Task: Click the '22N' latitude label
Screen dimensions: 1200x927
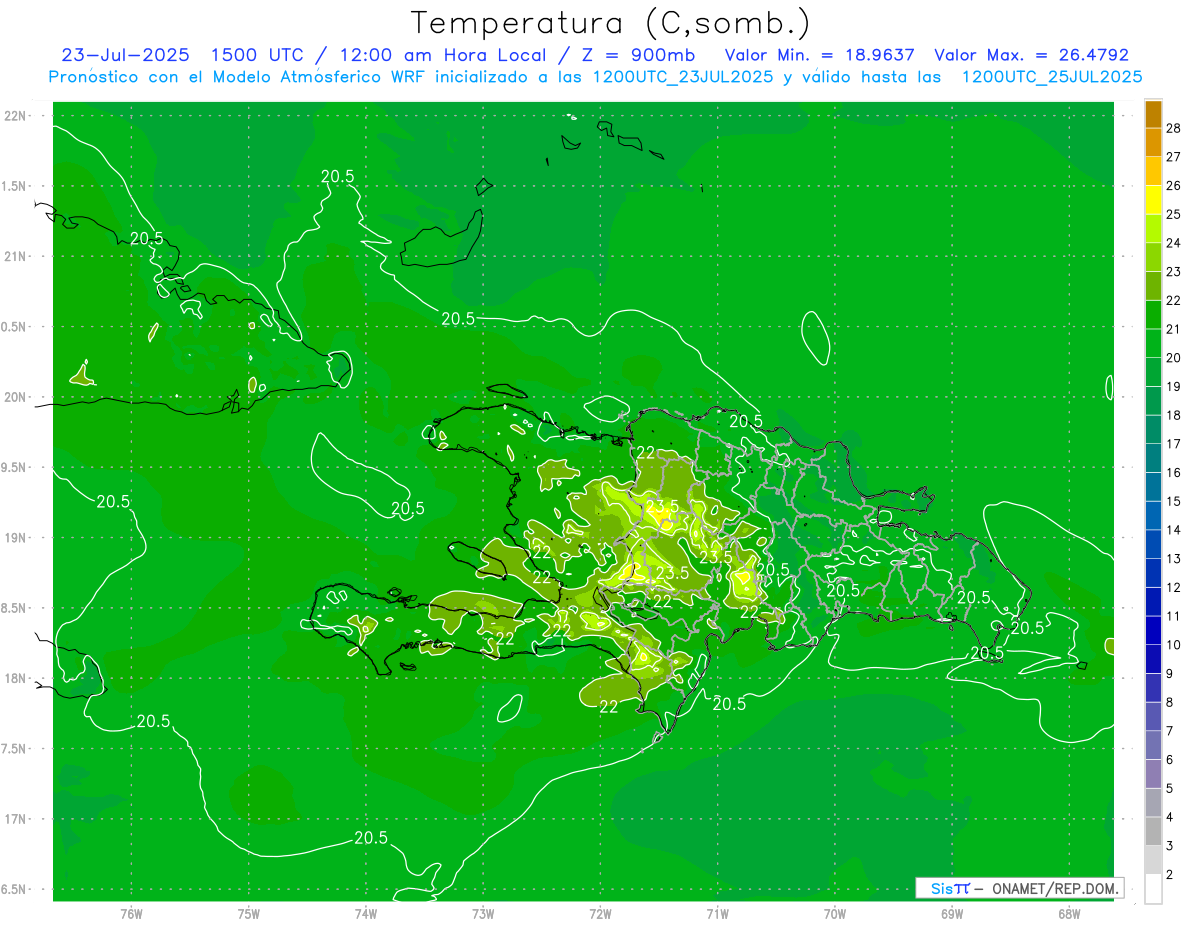Action: tap(16, 116)
